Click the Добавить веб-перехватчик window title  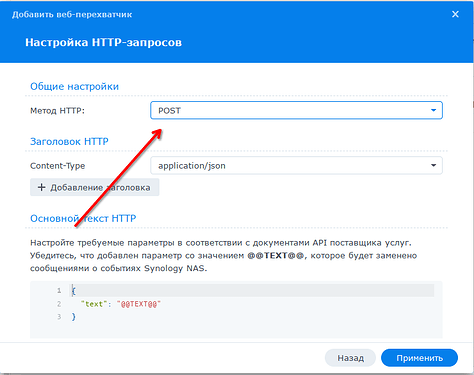[x=72, y=15]
